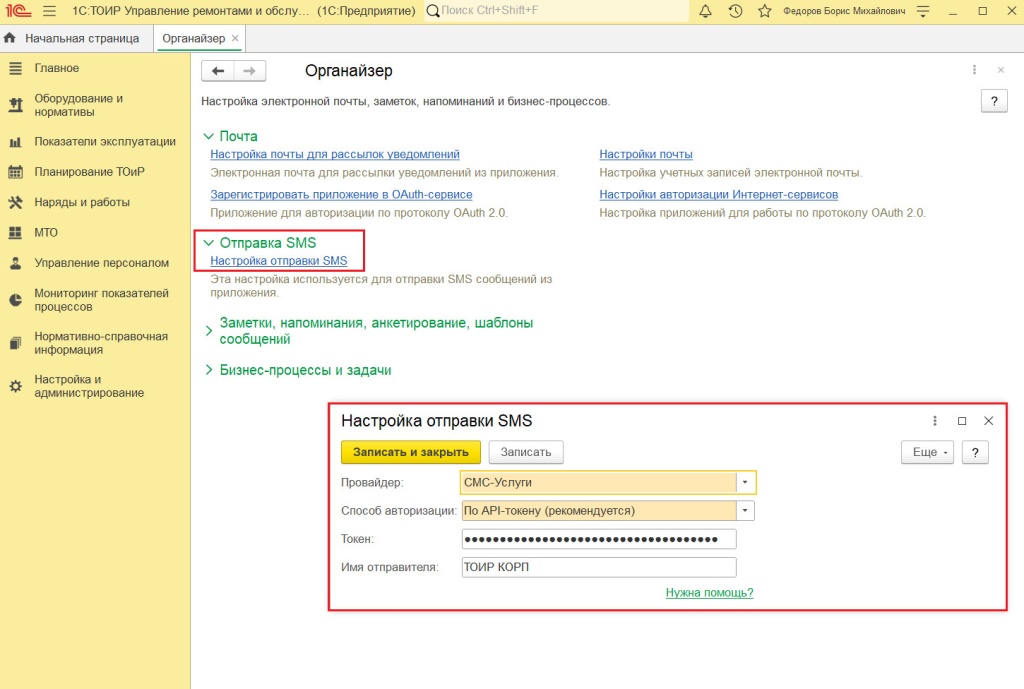Open notifications bell icon

[705, 11]
